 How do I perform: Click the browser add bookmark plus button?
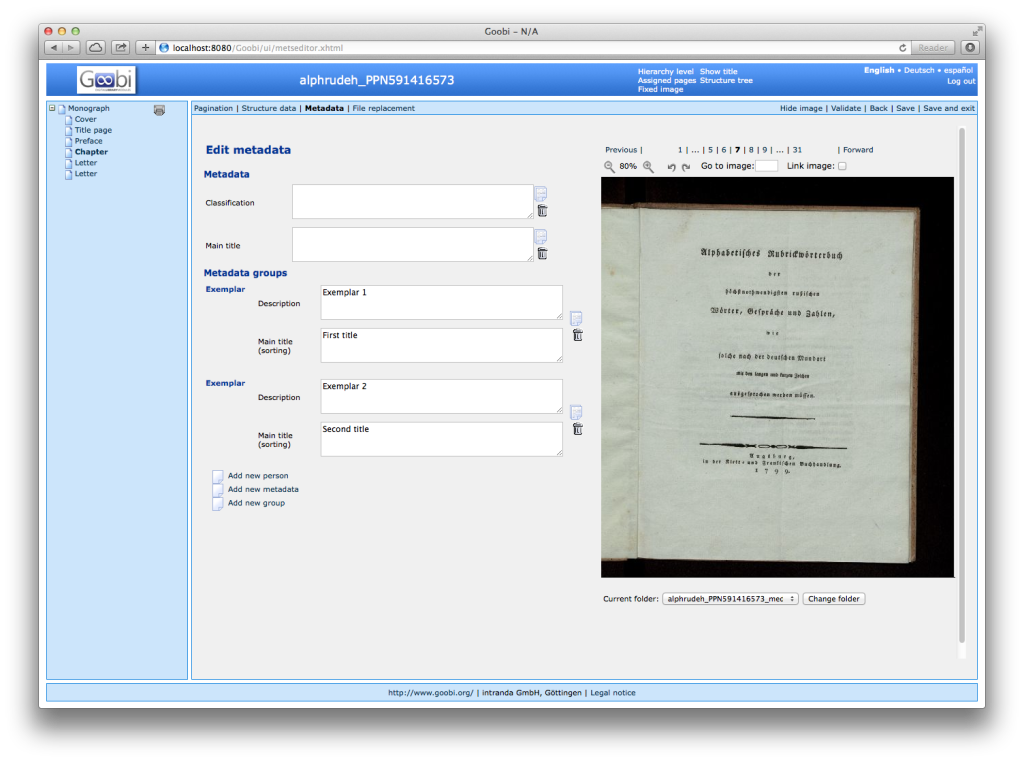[145, 48]
